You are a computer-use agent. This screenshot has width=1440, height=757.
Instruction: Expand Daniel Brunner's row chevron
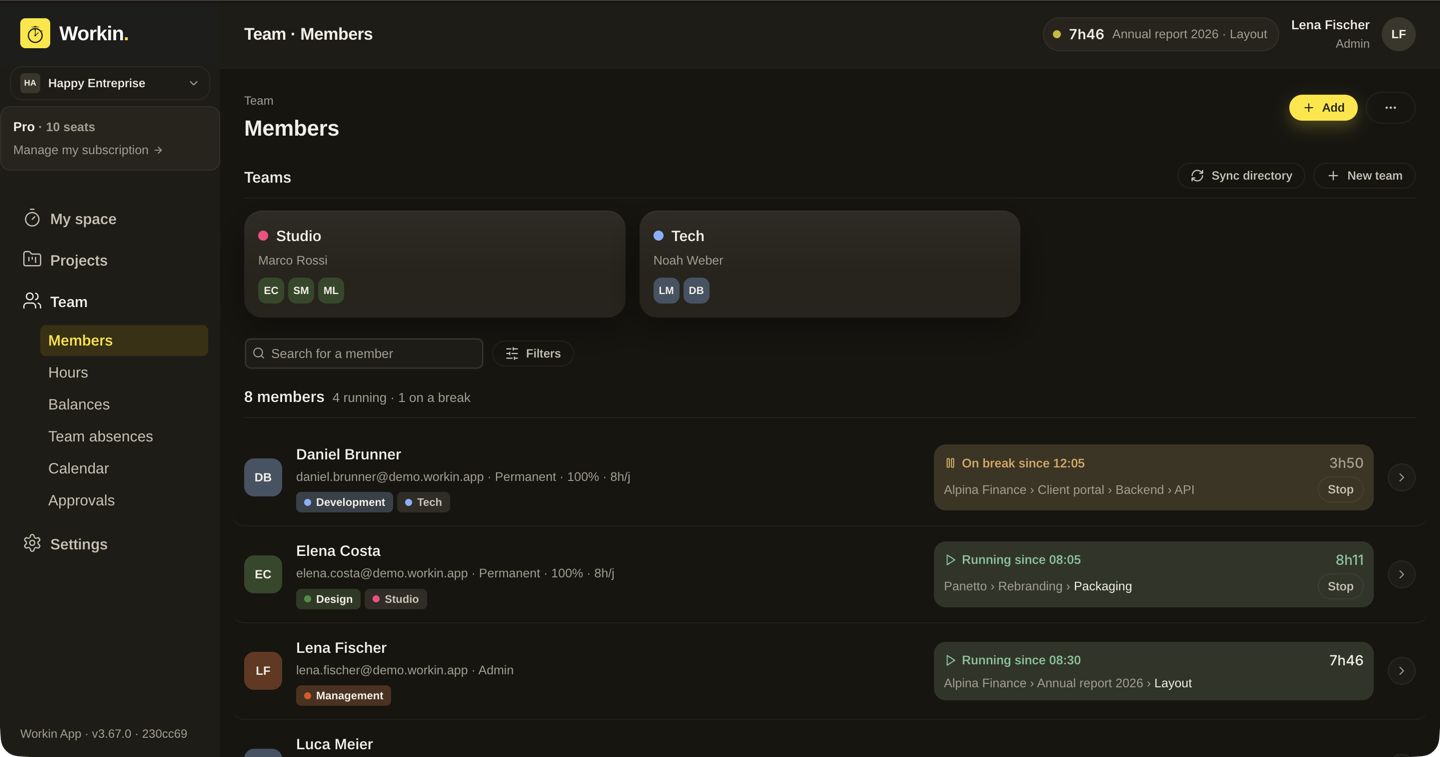pyautogui.click(x=1401, y=477)
